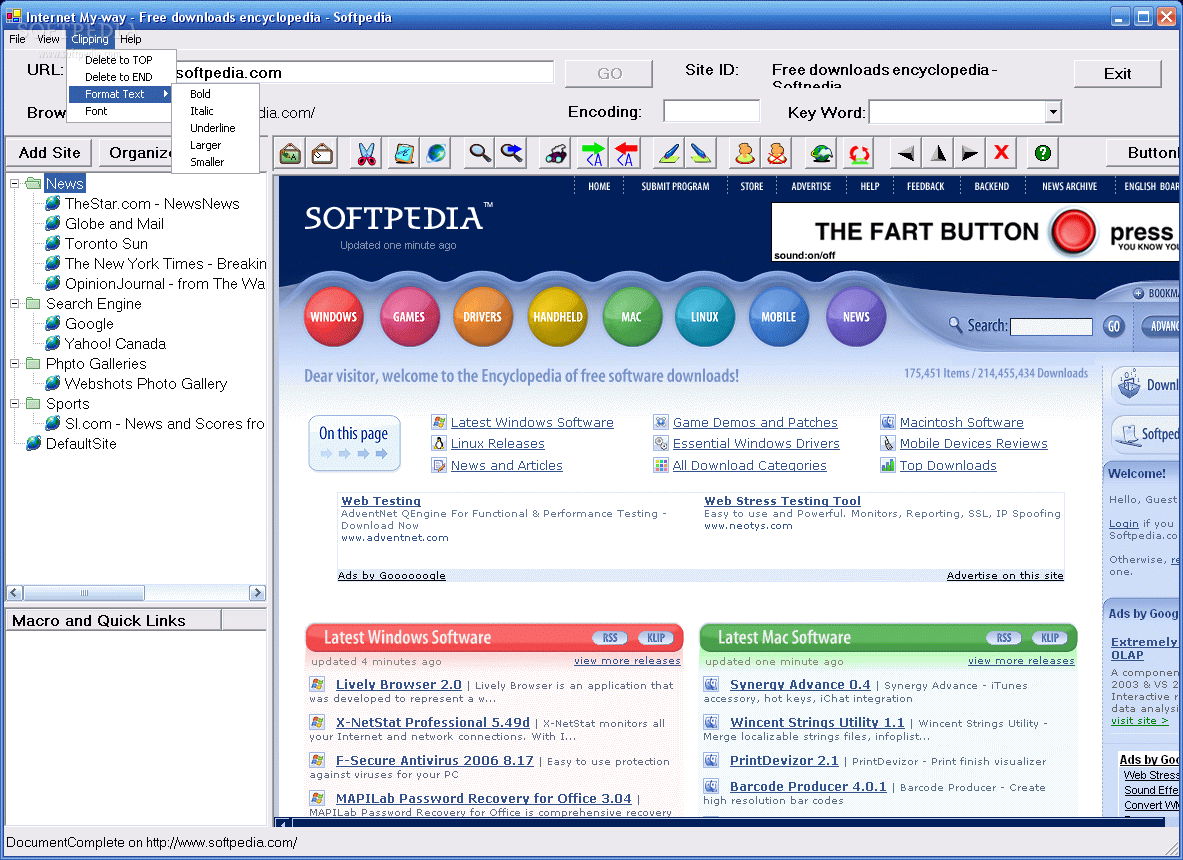Click the Exit button
The image size is (1183, 860).
[1117, 73]
